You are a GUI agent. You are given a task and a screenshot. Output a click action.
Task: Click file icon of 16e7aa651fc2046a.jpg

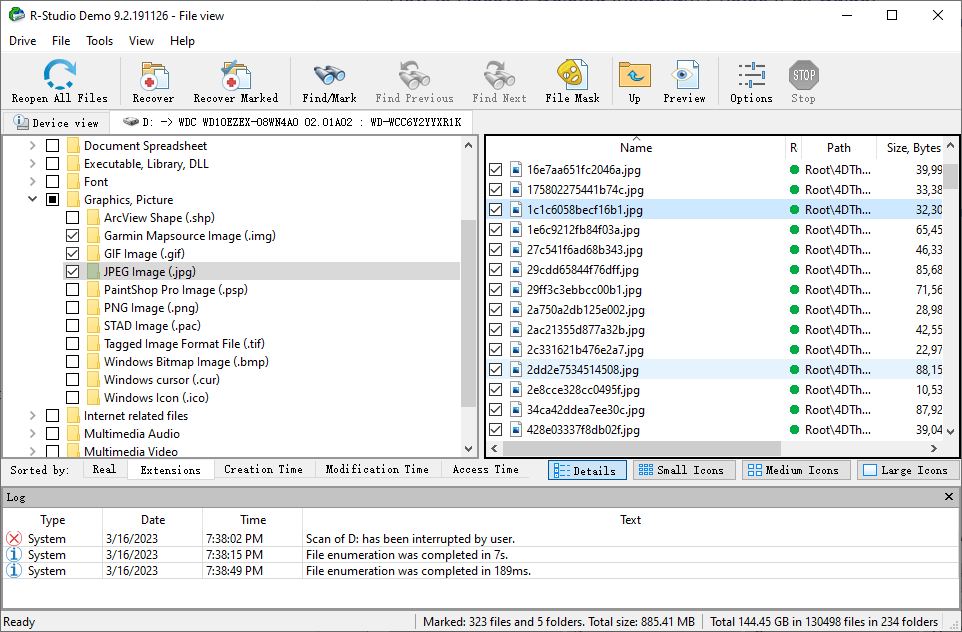point(516,169)
